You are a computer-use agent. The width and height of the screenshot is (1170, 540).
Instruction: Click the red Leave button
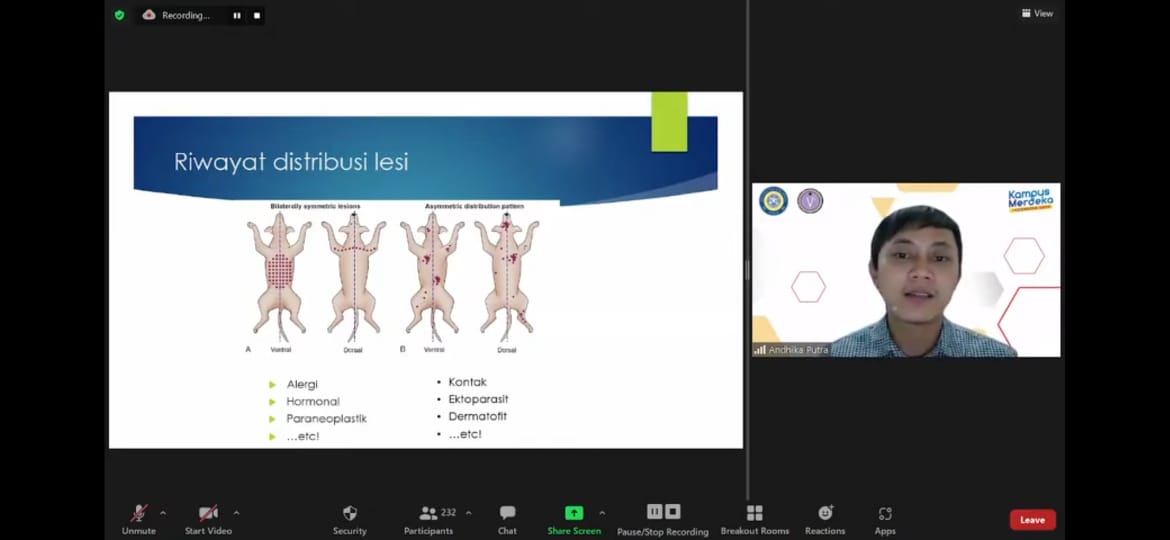1032,520
